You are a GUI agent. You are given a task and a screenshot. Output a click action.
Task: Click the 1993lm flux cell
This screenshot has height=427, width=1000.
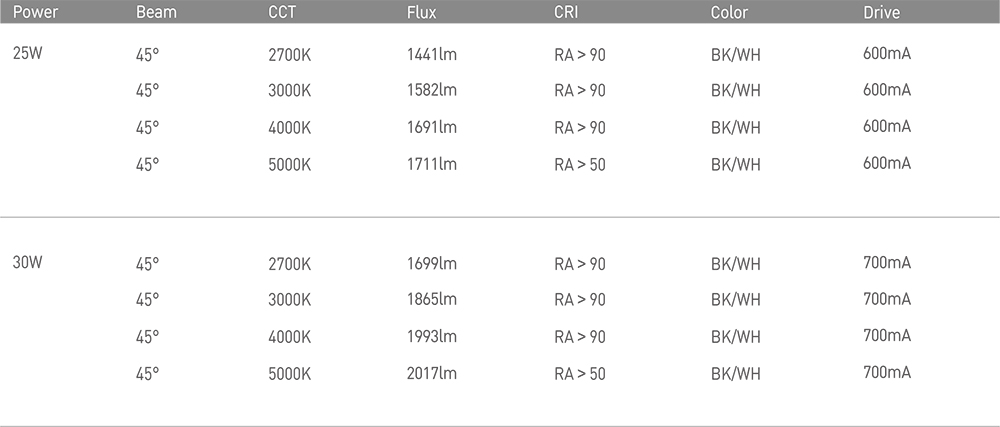(x=432, y=337)
